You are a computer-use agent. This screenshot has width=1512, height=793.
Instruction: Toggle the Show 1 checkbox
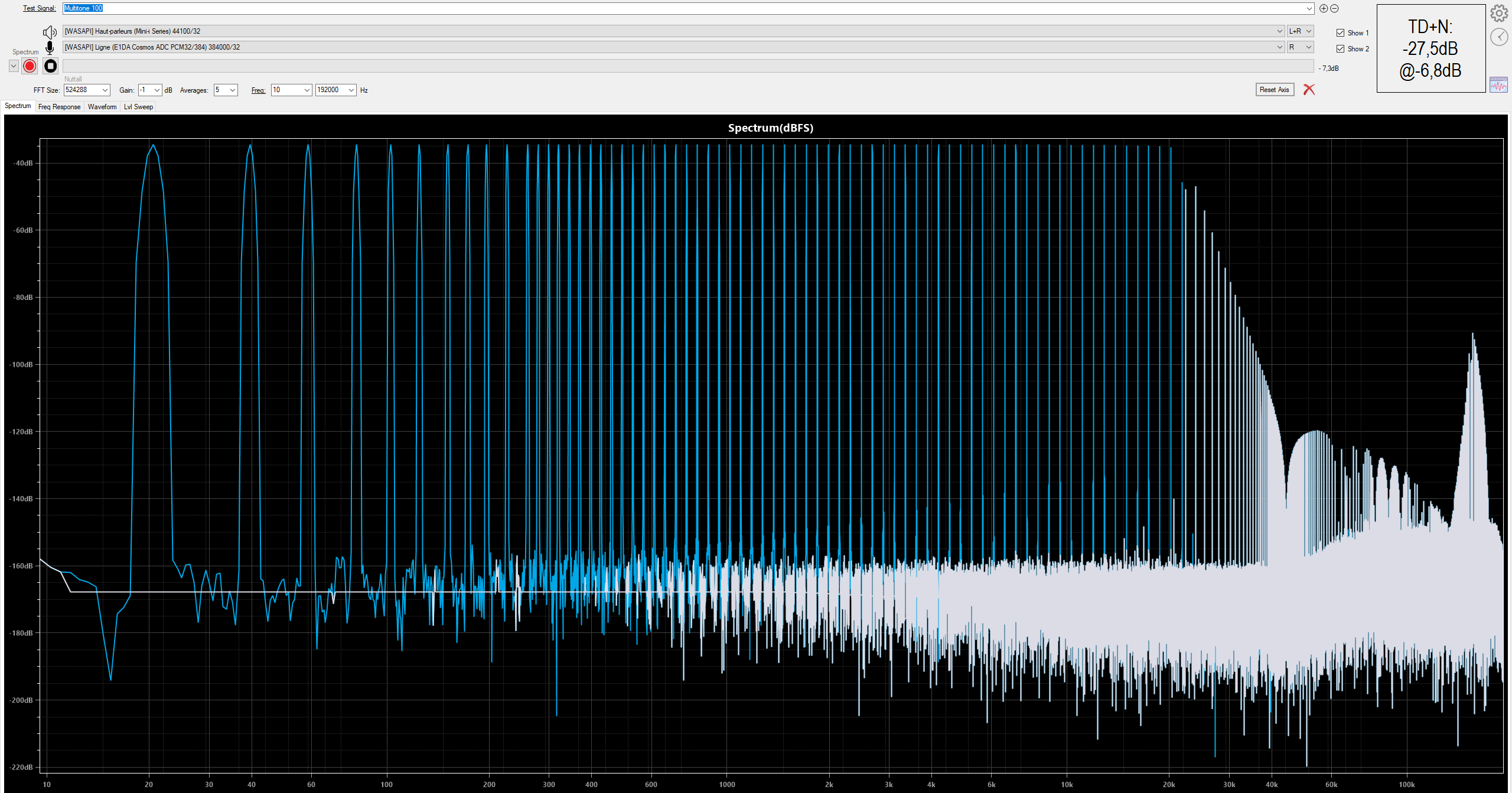(x=1340, y=33)
